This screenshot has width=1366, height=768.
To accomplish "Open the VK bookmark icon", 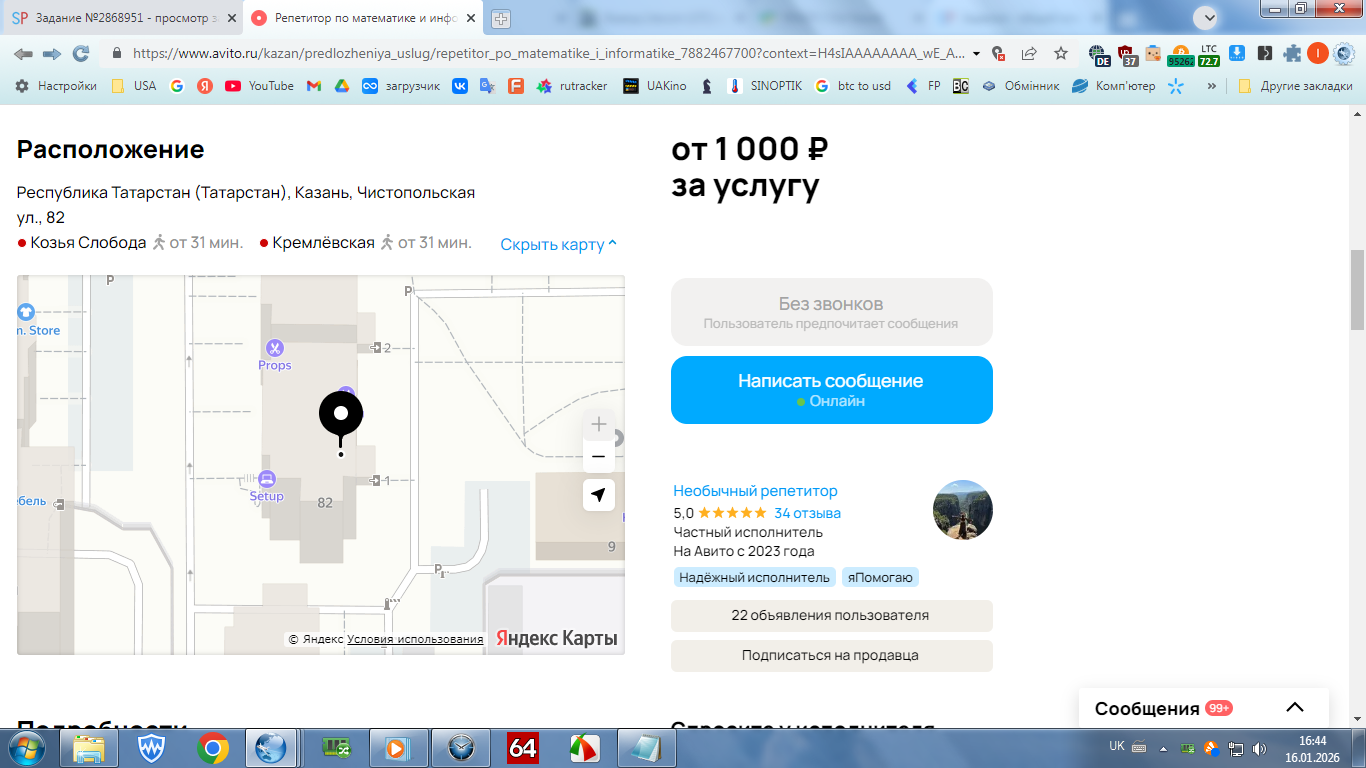I will click(460, 86).
